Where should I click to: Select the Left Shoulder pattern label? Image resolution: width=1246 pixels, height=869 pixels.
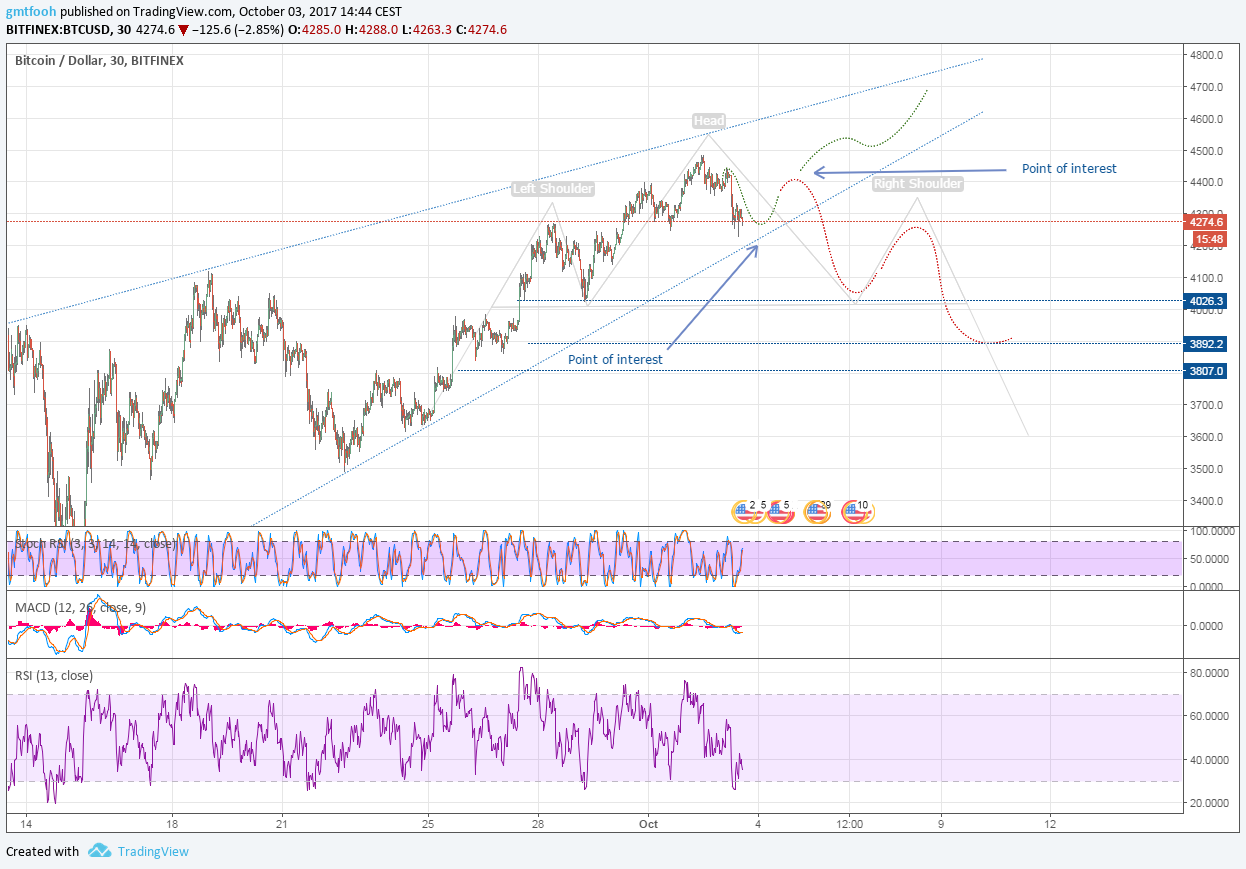[x=553, y=188]
